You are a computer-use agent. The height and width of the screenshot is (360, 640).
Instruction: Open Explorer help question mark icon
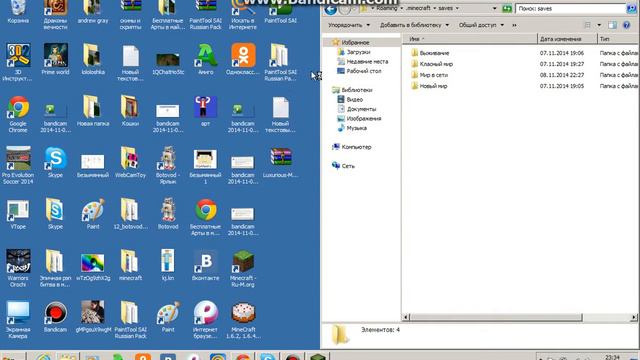click(627, 25)
